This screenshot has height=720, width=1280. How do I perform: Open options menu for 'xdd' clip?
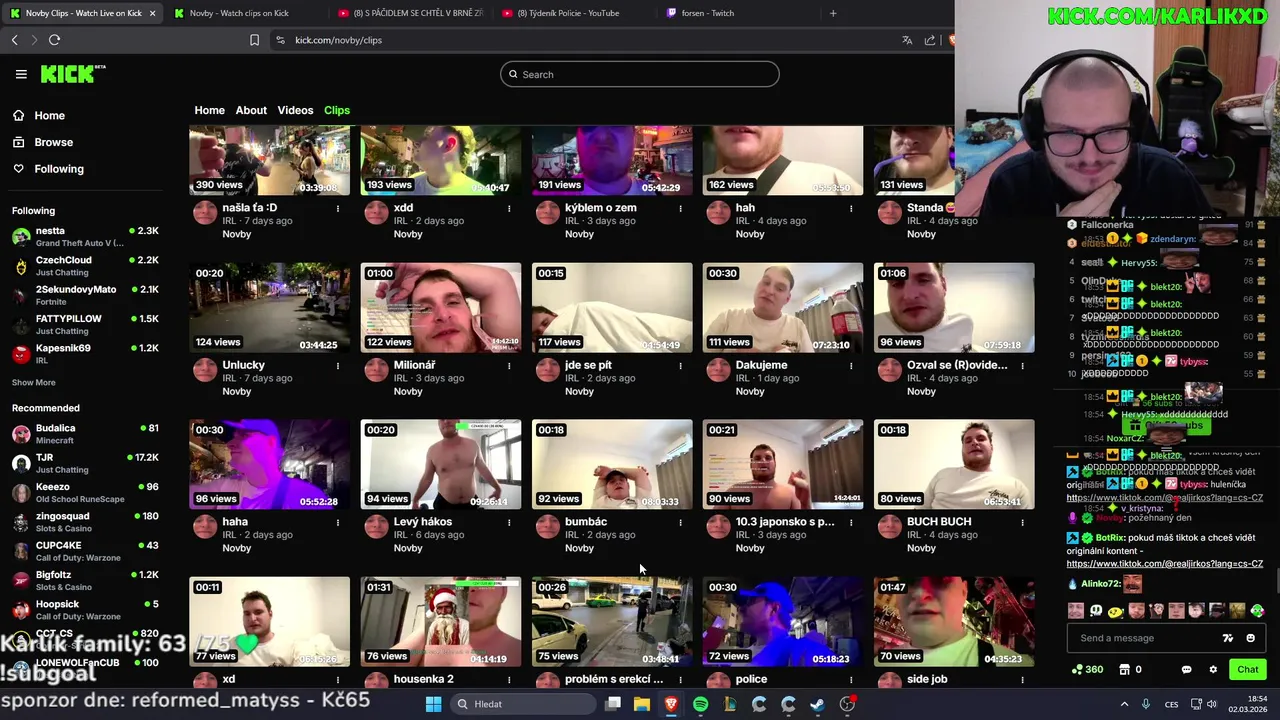tap(509, 208)
